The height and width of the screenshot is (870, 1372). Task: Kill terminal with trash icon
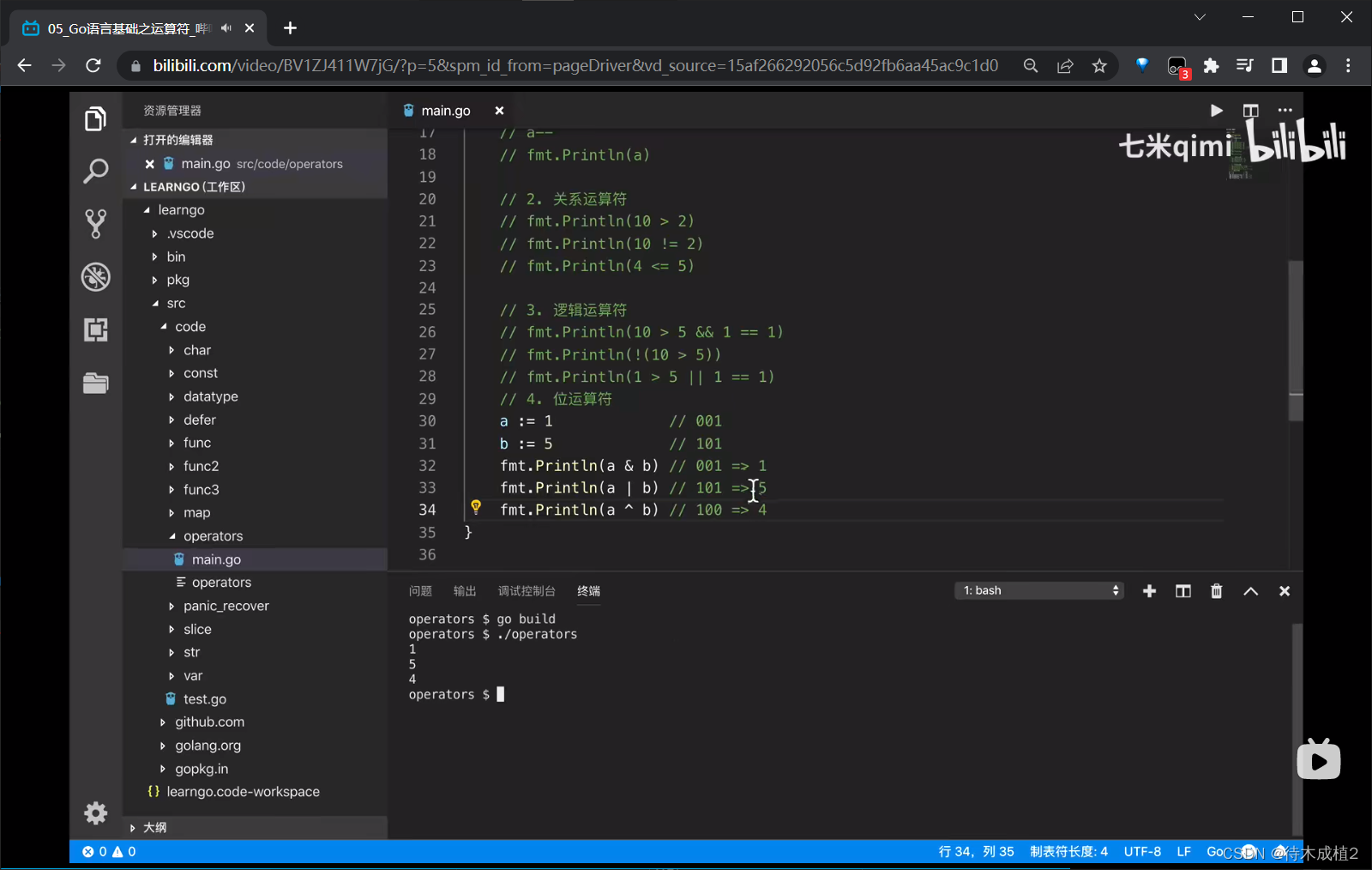pos(1216,591)
